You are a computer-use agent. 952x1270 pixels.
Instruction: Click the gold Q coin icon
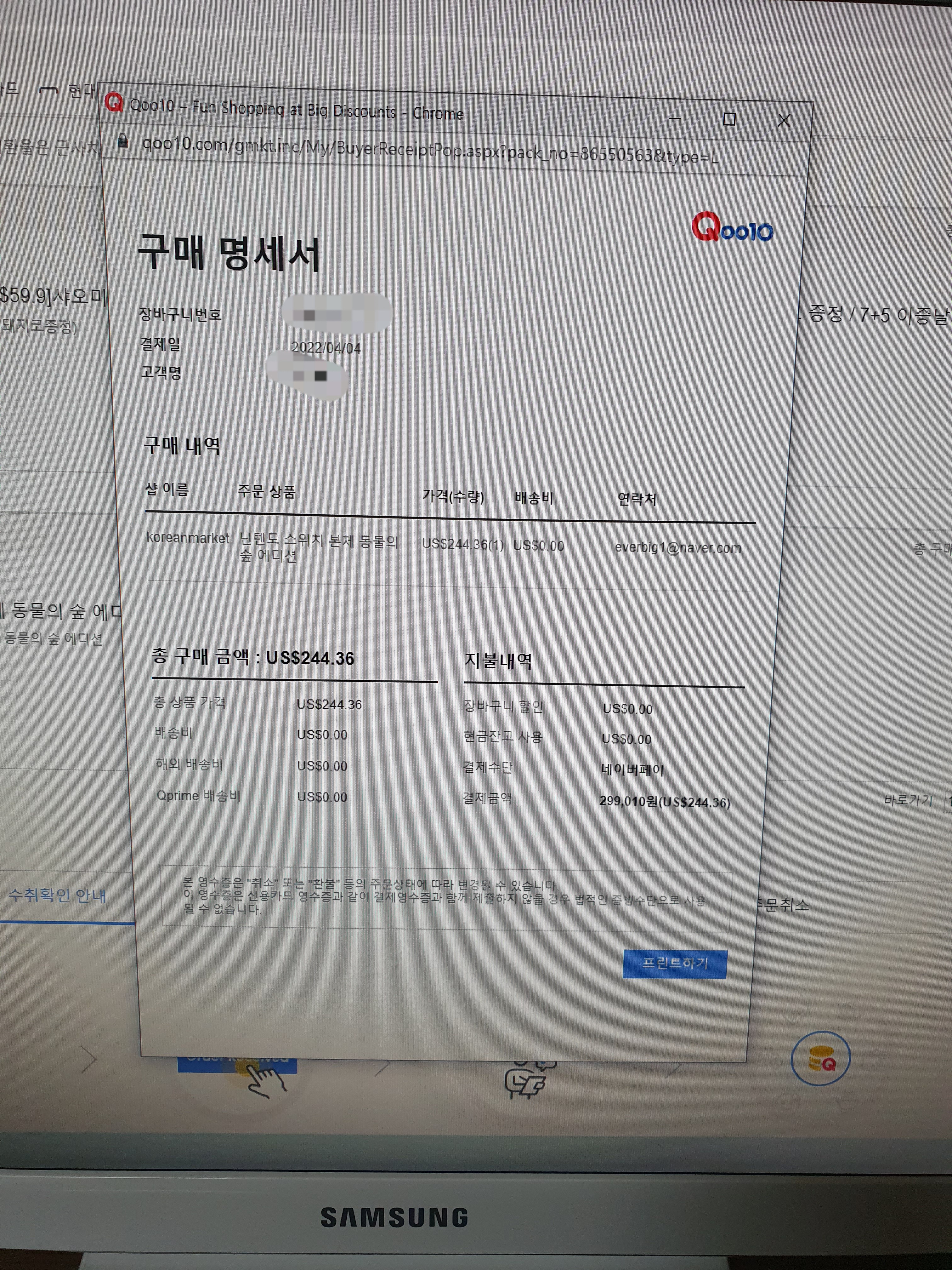pyautogui.click(x=821, y=1059)
